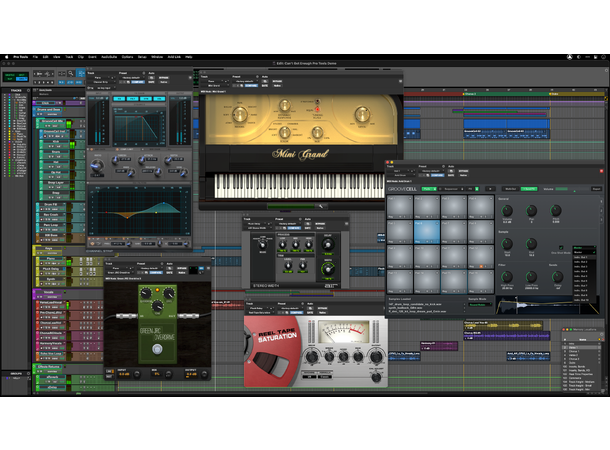Open the preset dropdown in Mini Grand window
This screenshot has width=610, height=450.
(246, 81)
